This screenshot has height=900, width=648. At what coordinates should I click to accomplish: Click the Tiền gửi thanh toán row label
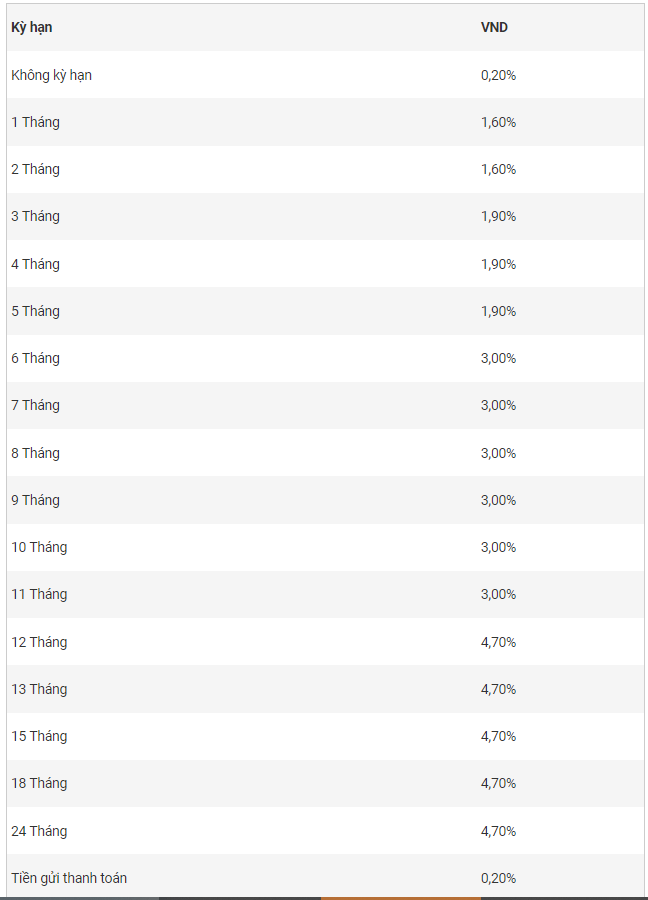click(69, 878)
